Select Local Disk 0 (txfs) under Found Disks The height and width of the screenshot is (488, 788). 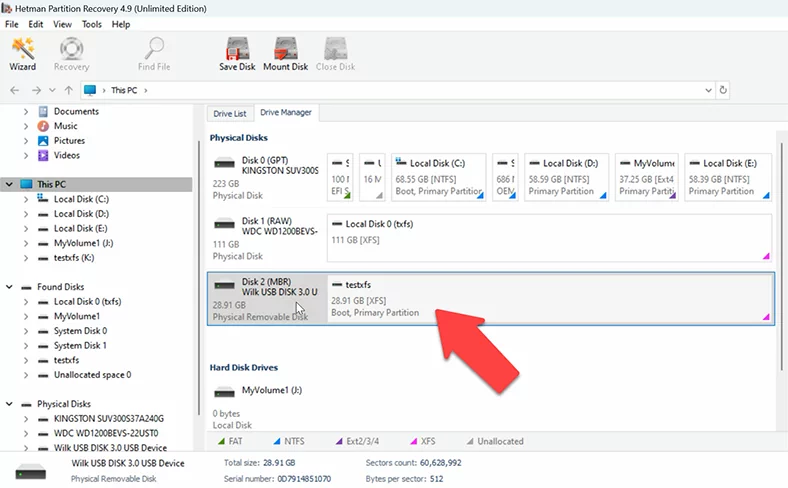pyautogui.click(x=87, y=302)
